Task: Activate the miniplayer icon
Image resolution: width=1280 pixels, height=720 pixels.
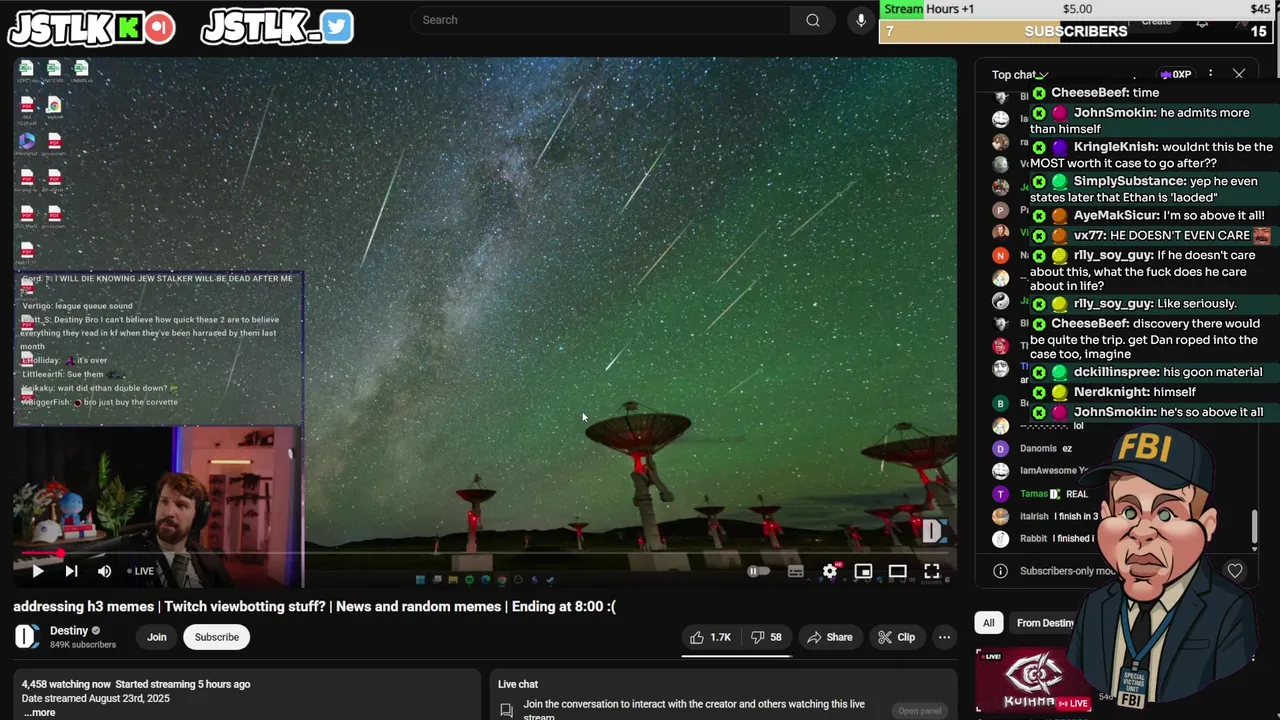Action: [x=863, y=571]
